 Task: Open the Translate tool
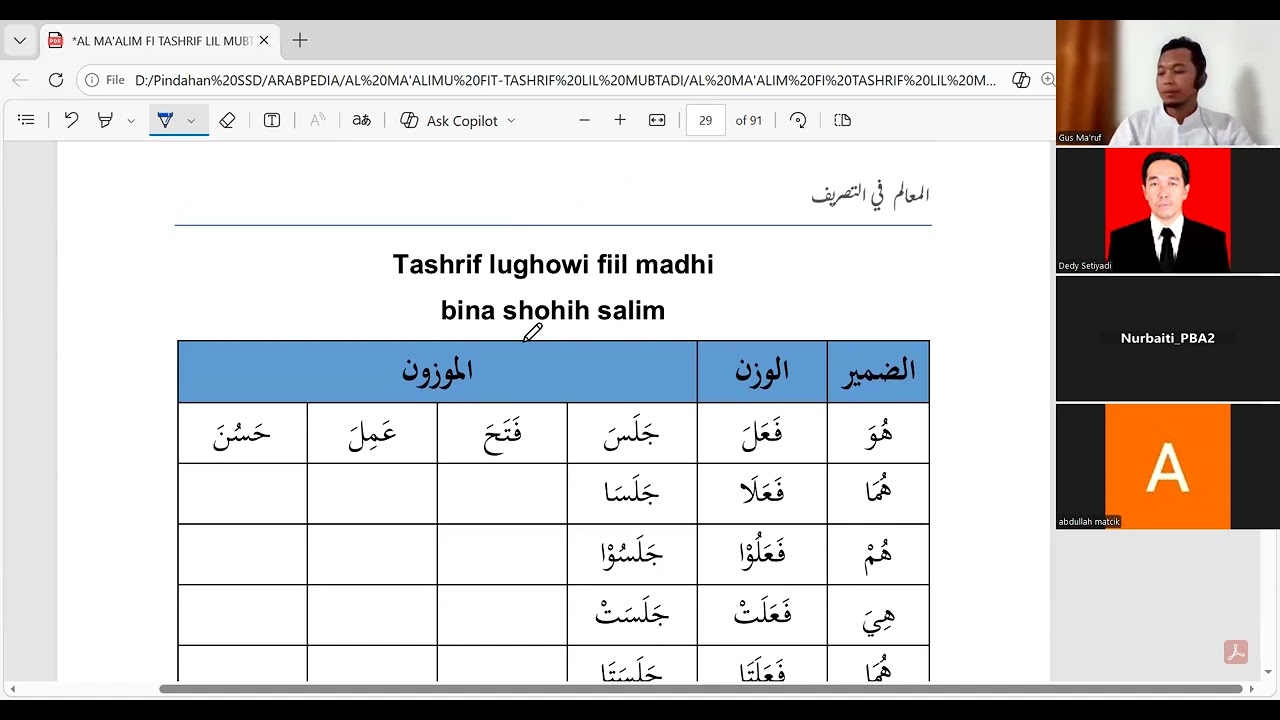pos(362,120)
